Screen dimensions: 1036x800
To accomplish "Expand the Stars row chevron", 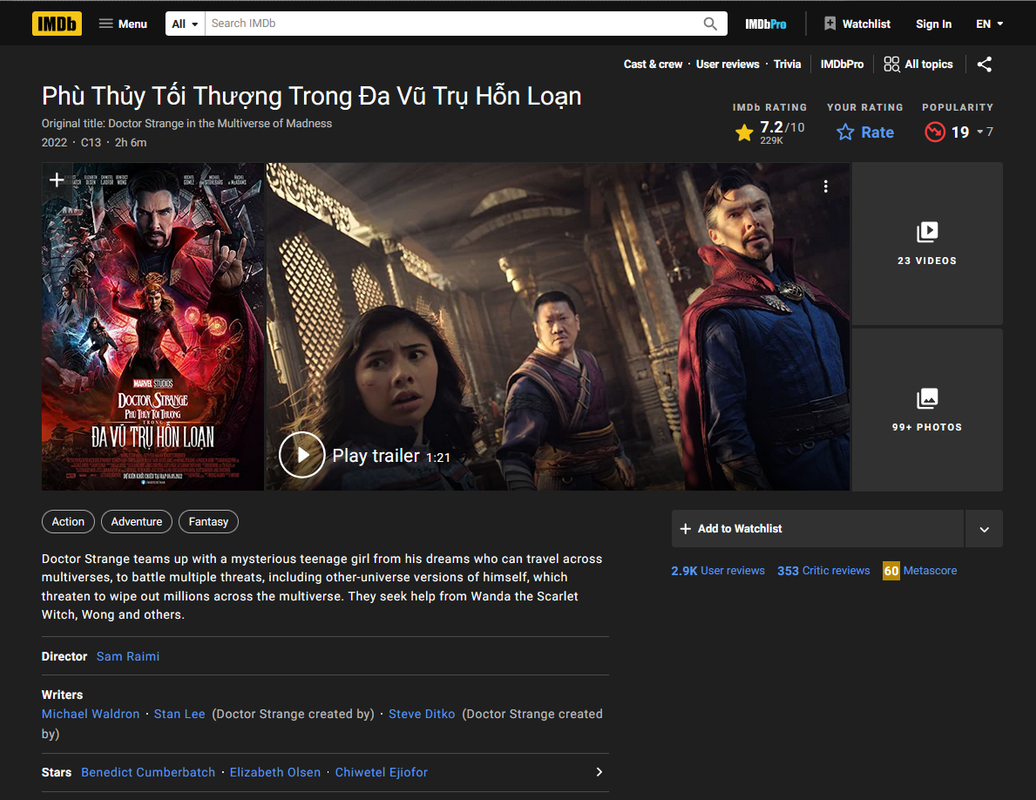I will 599,772.
